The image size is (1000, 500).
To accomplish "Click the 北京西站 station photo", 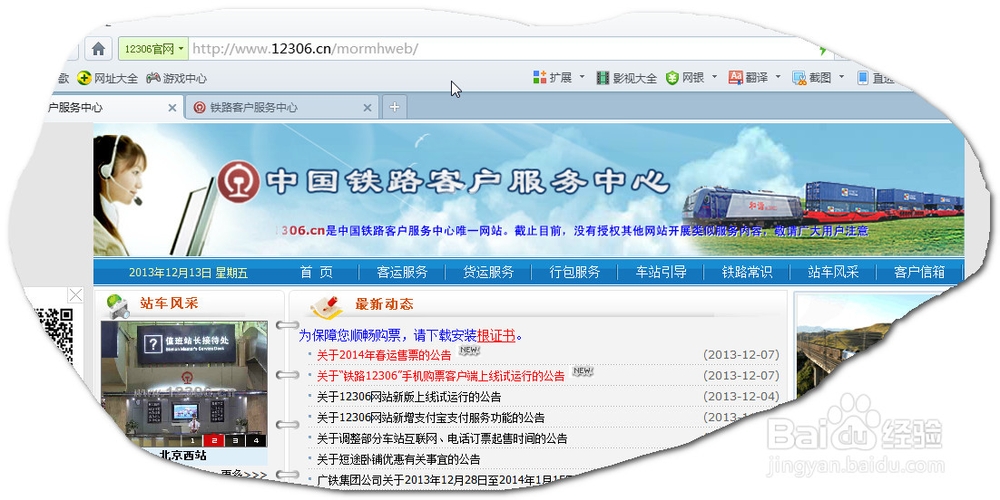I will click(x=184, y=384).
